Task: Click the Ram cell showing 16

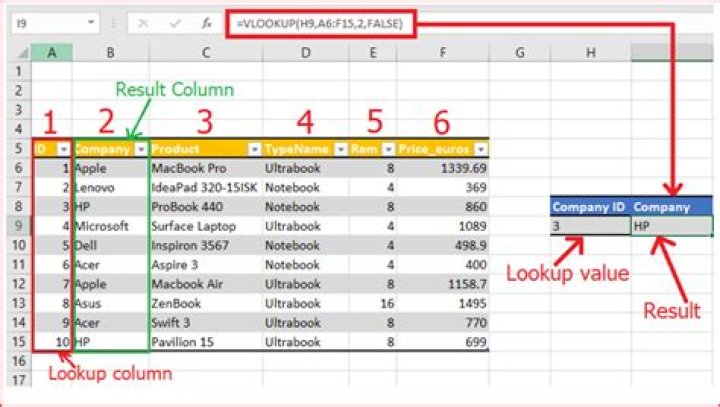Action: [373, 303]
